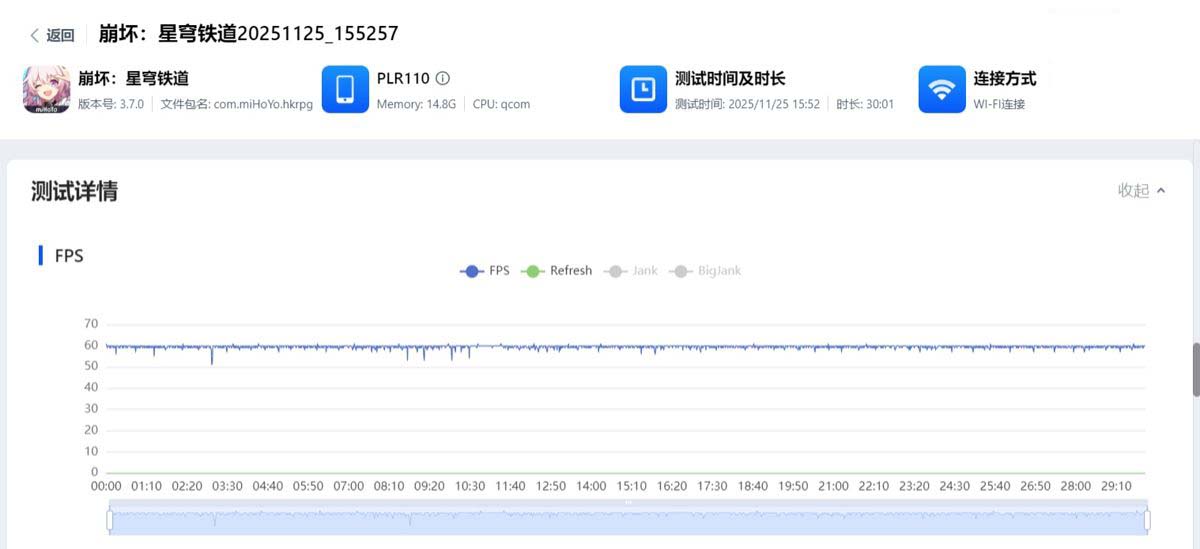Viewport: 1200px width, 549px height.
Task: Click the deepest FPS dip before 03:30
Action: point(211,362)
